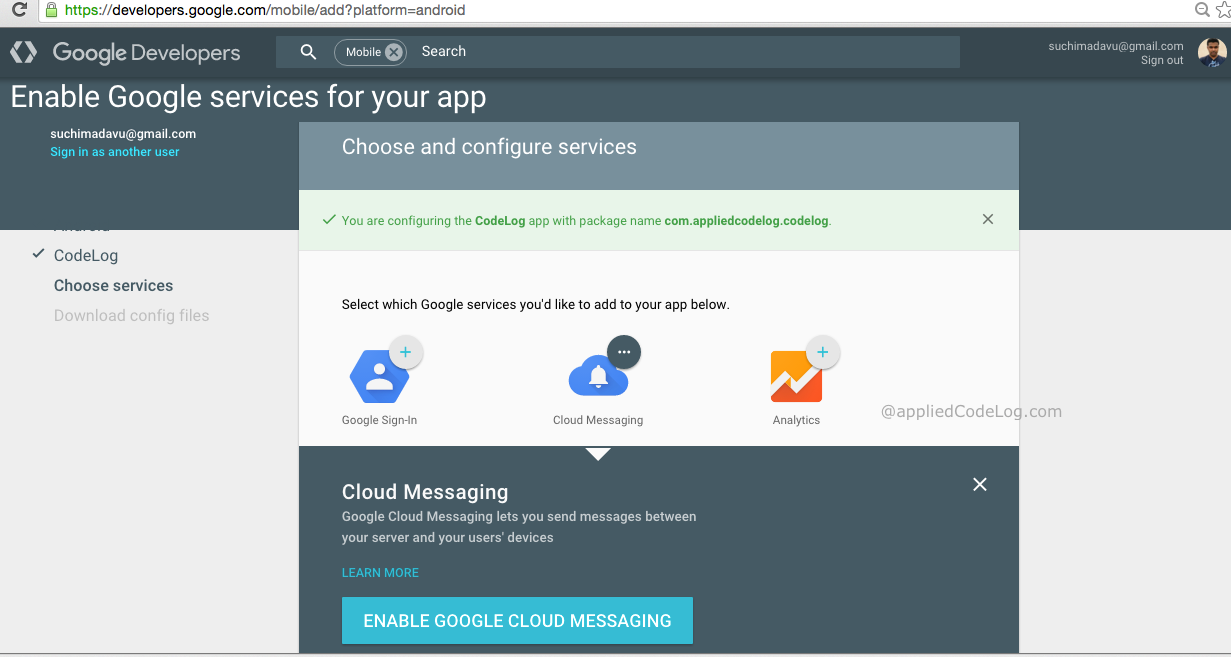Reload the page with the browser refresh icon
This screenshot has width=1231, height=657.
(19, 10)
